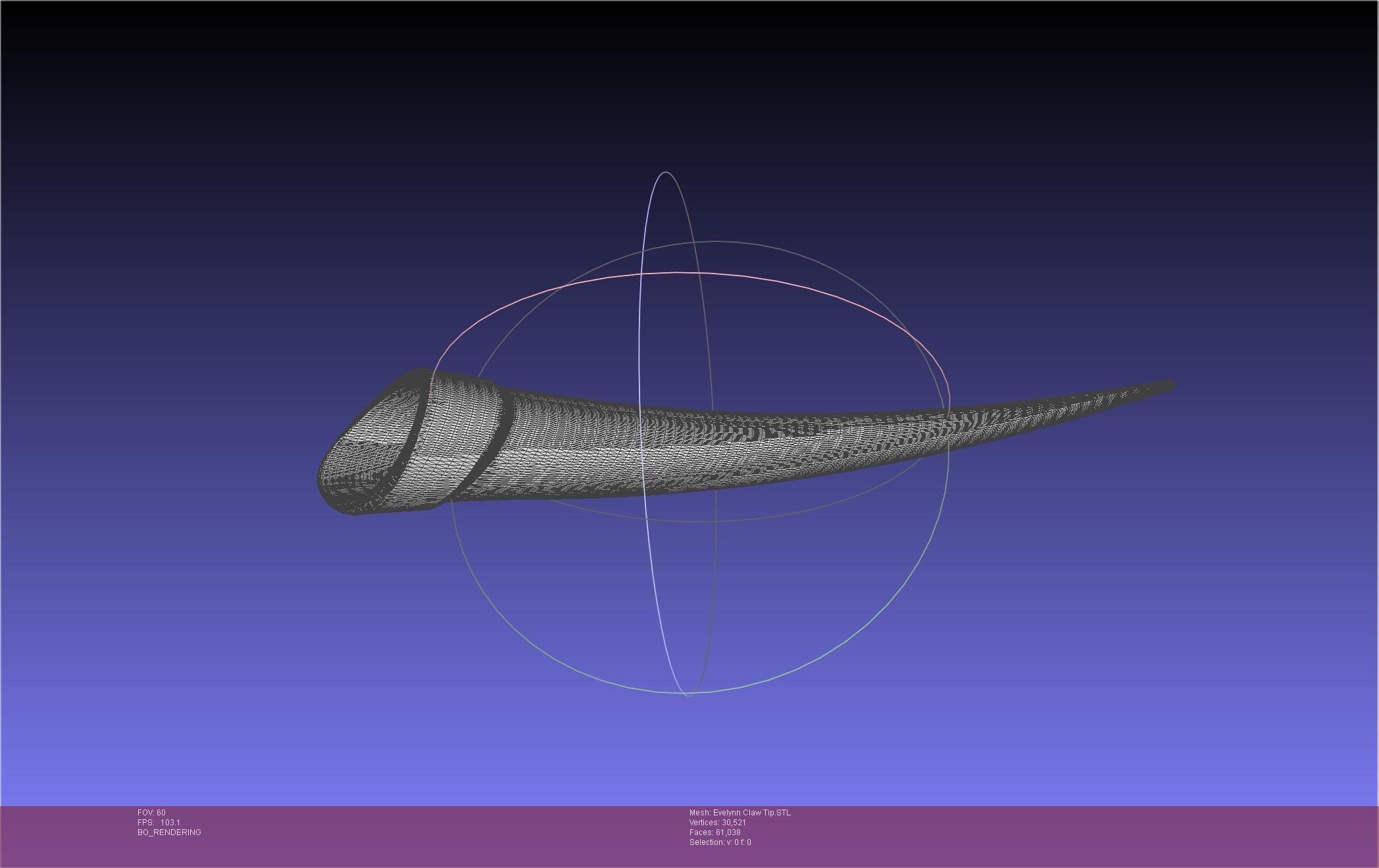Click the top of the vertical trackball circle
This screenshot has height=868, width=1379.
click(x=666, y=173)
